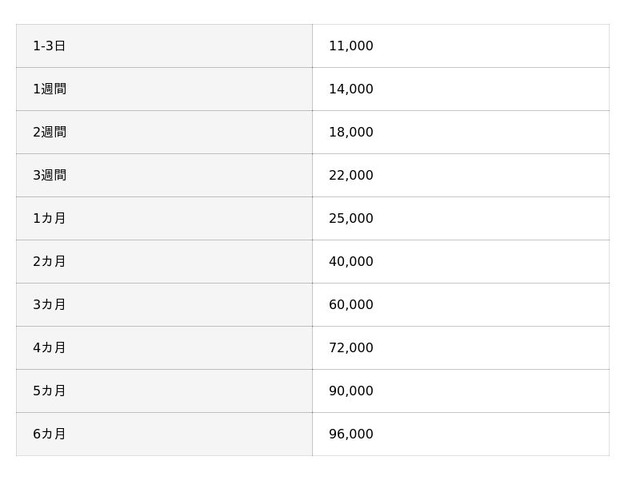
Task: Click the 5カ月 row label
Action: pos(50,391)
